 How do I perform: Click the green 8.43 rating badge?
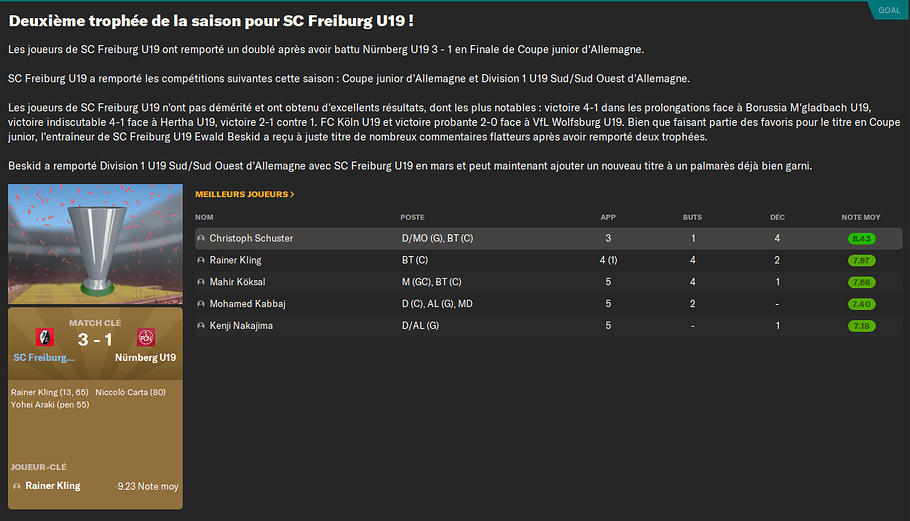coord(861,239)
